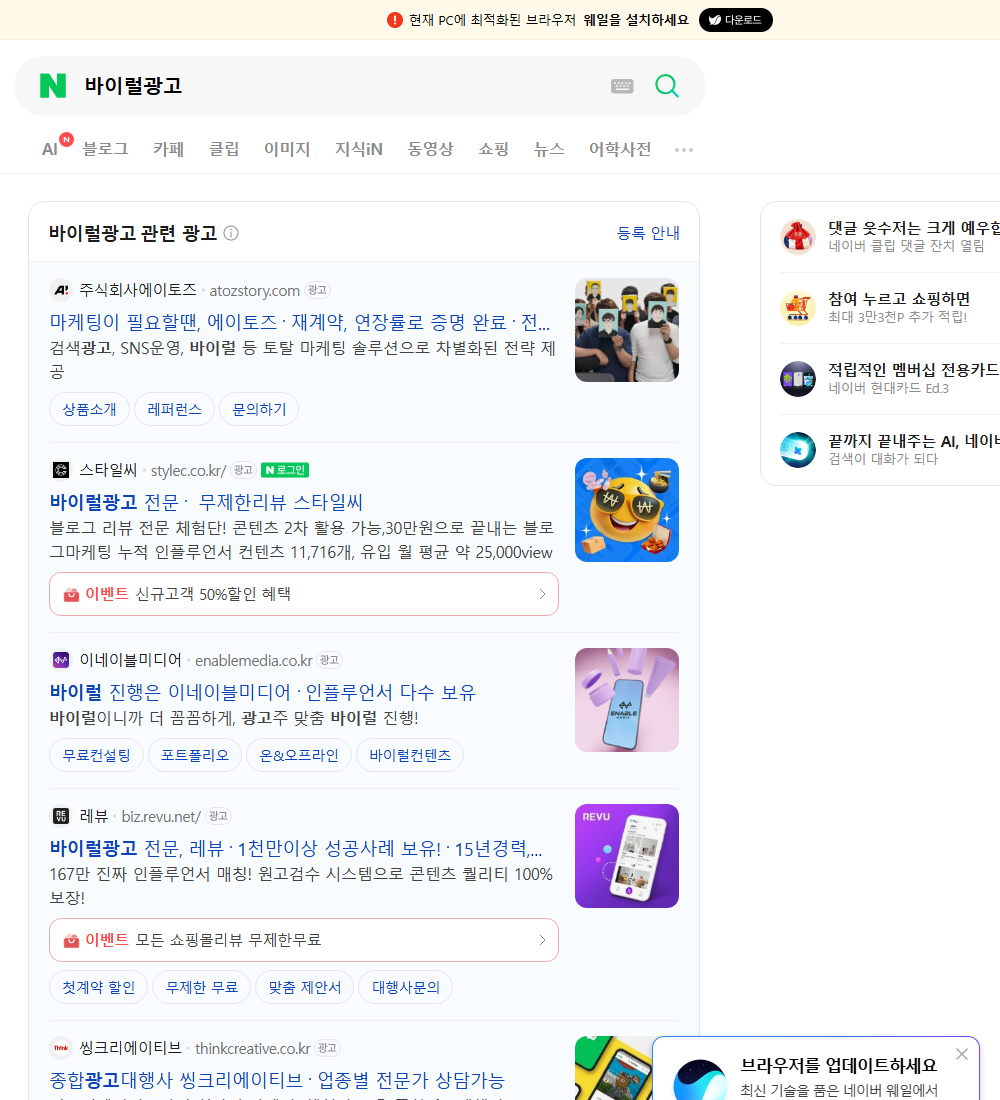The height and width of the screenshot is (1100, 1000).
Task: Click the Whale browser icon in update popup
Action: pos(700,1080)
